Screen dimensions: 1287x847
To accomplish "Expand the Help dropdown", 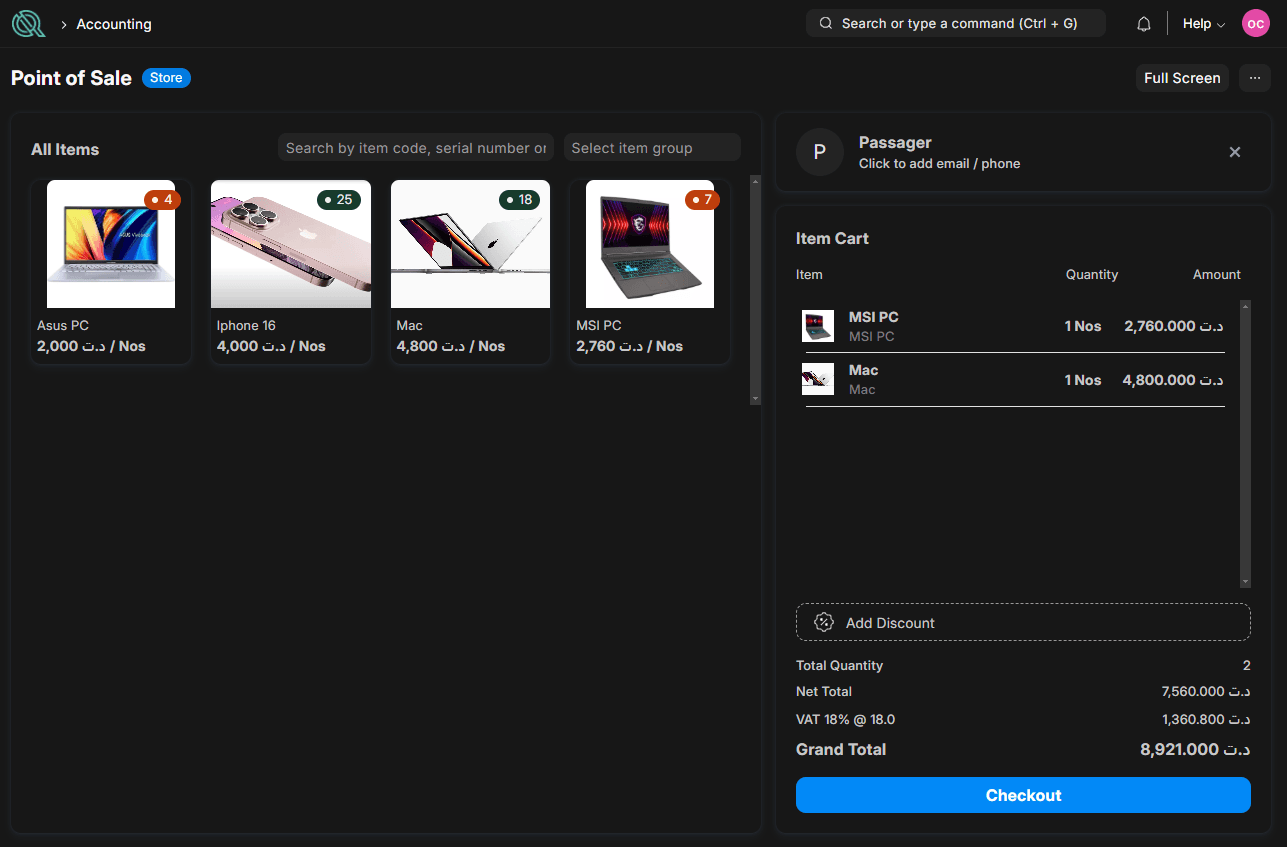I will tap(1204, 24).
